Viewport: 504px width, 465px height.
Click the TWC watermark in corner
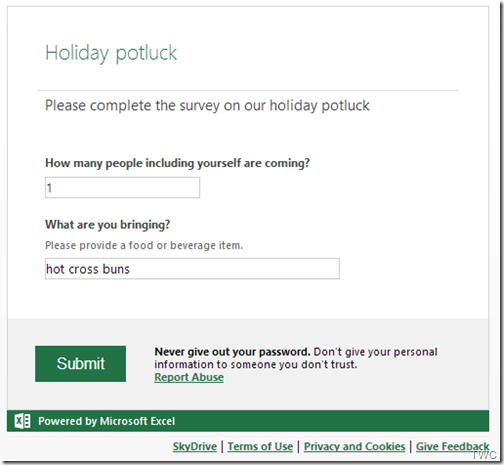point(484,455)
